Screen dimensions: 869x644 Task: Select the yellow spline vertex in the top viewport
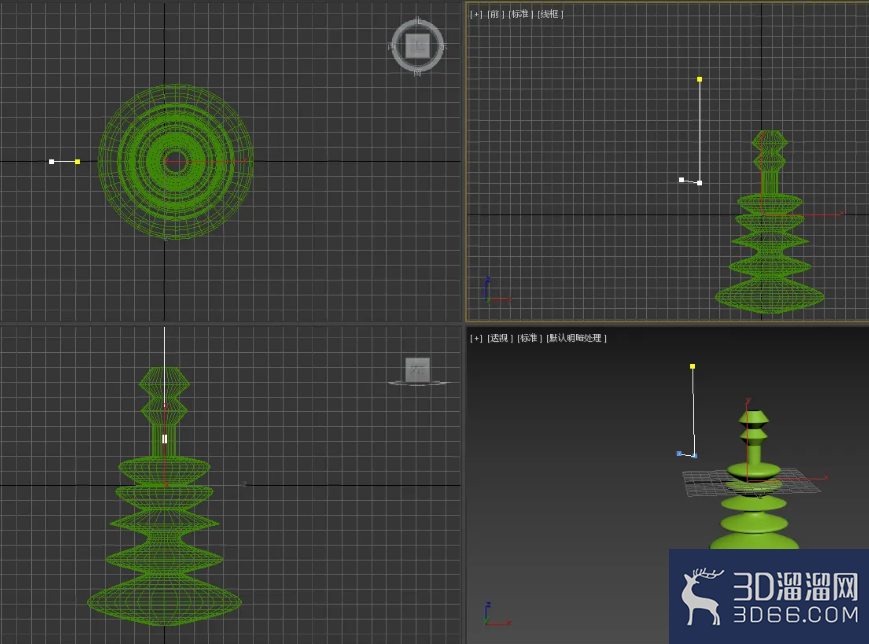click(x=78, y=162)
